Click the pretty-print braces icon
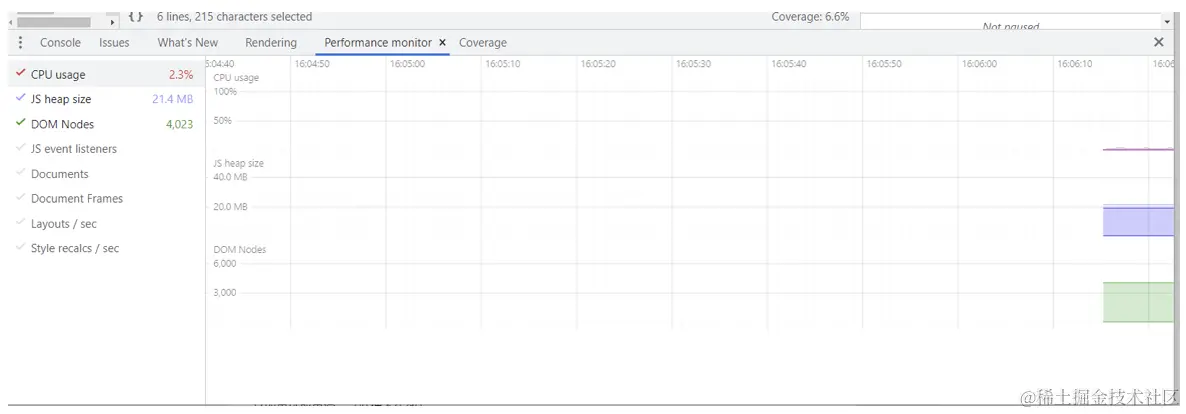The height and width of the screenshot is (414, 1186). (135, 16)
